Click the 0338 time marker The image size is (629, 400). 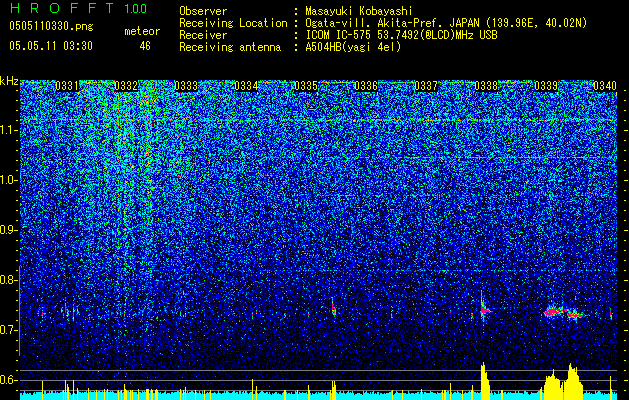(x=486, y=86)
